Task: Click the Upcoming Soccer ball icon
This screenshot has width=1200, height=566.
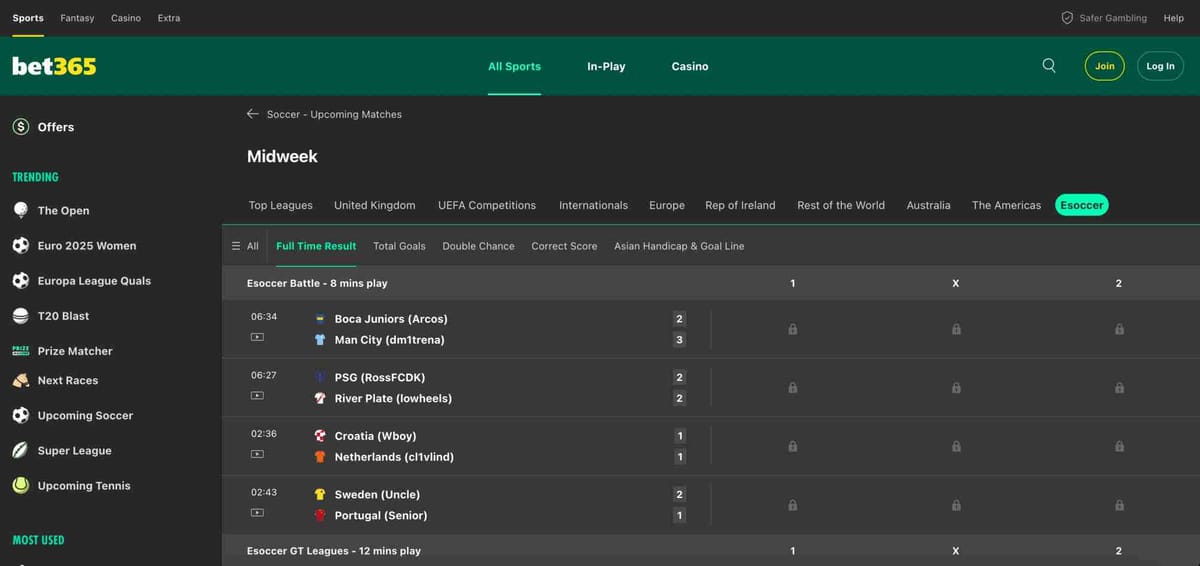Action: click(x=20, y=415)
